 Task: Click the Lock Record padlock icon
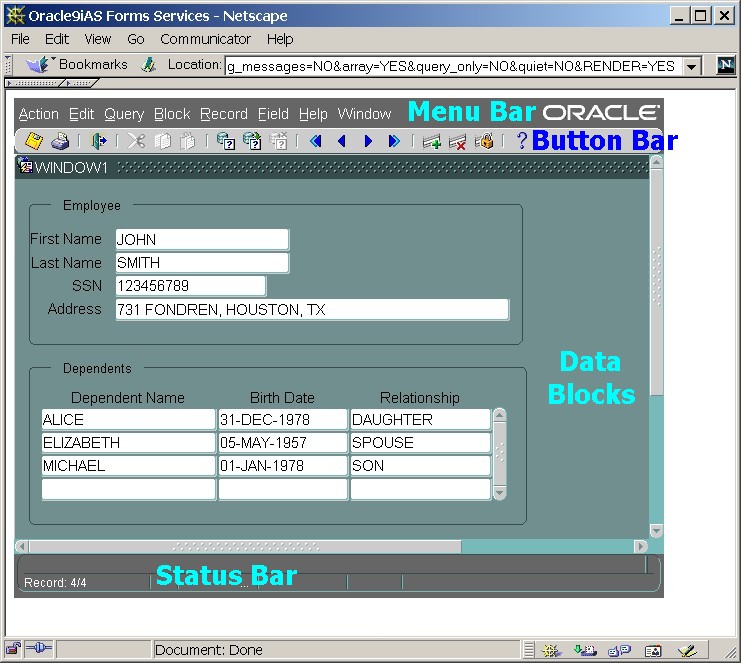(484, 141)
